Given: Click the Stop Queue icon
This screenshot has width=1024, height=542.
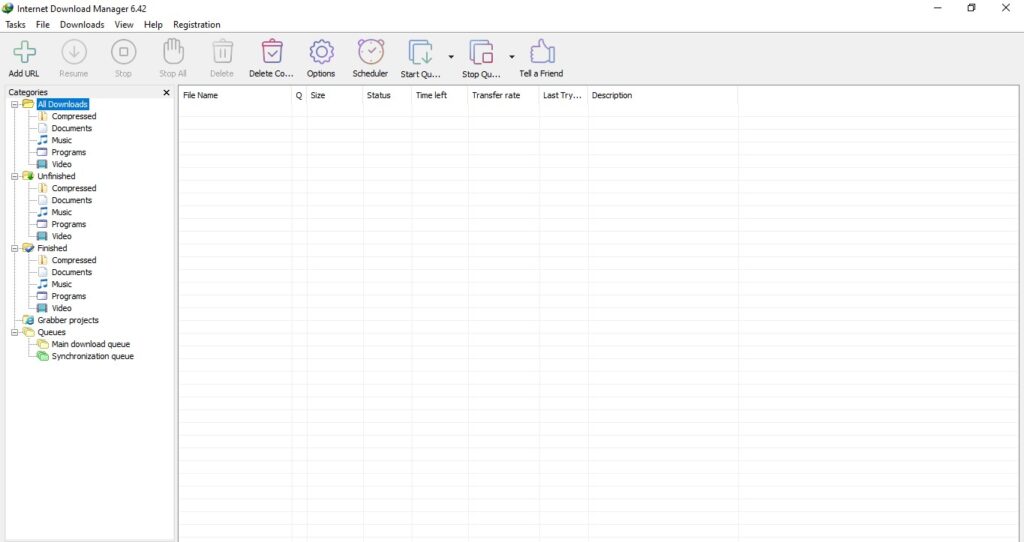Looking at the screenshot, I should coord(481,52).
